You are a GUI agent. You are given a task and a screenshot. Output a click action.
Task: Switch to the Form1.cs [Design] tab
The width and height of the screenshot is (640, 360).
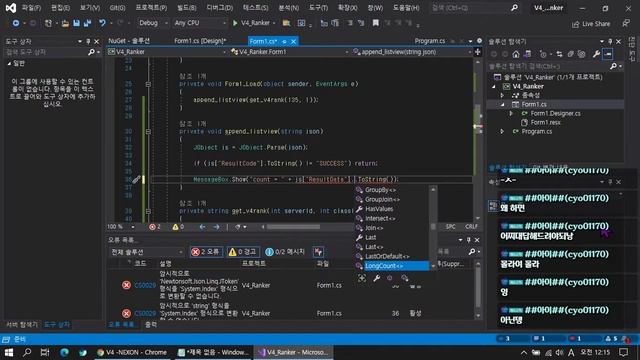click(x=200, y=41)
